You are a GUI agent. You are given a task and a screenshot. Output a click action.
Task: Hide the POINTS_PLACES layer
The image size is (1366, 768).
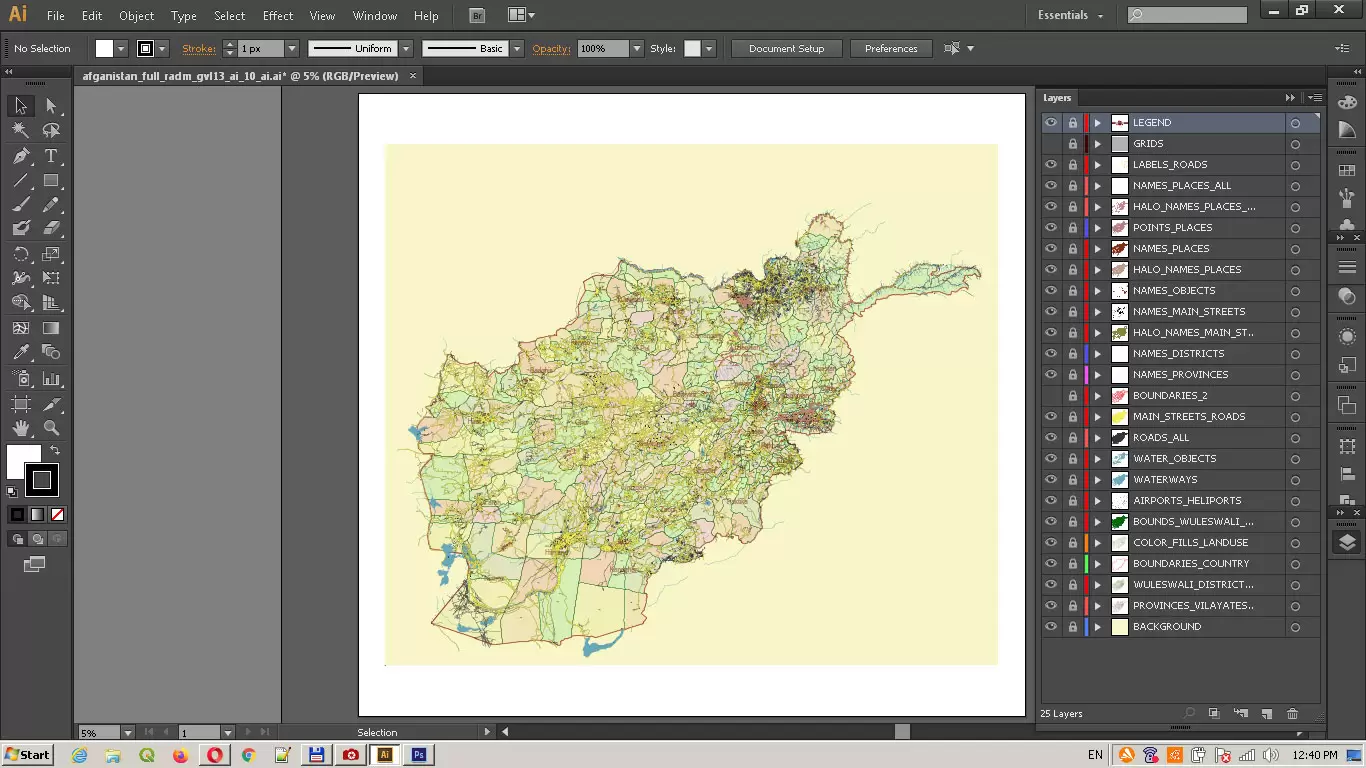tap(1051, 228)
